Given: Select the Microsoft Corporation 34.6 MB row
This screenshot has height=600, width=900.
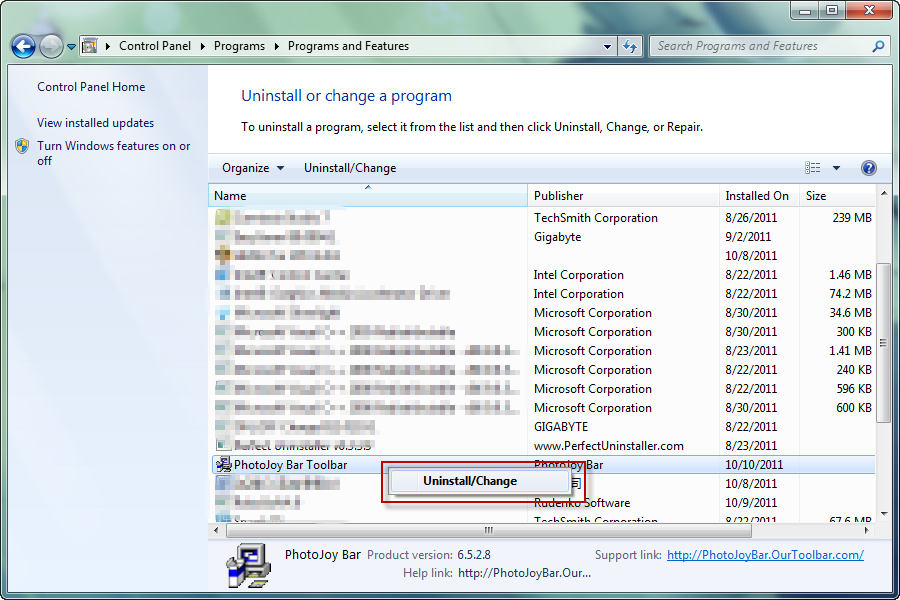Looking at the screenshot, I should tap(542, 312).
